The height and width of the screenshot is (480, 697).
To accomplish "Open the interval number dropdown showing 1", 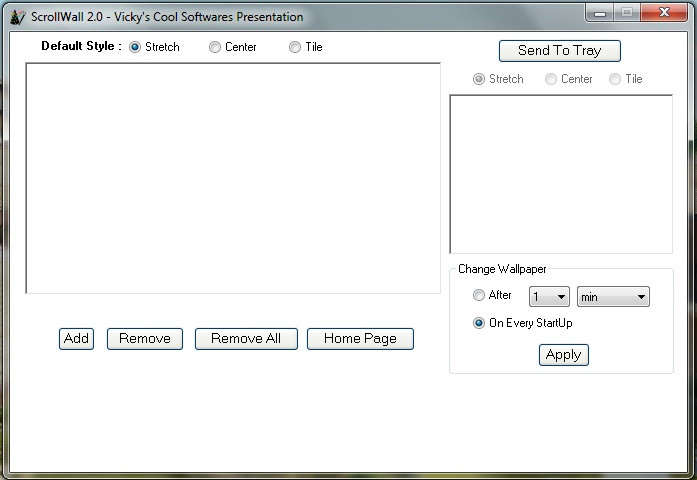I will click(x=549, y=297).
